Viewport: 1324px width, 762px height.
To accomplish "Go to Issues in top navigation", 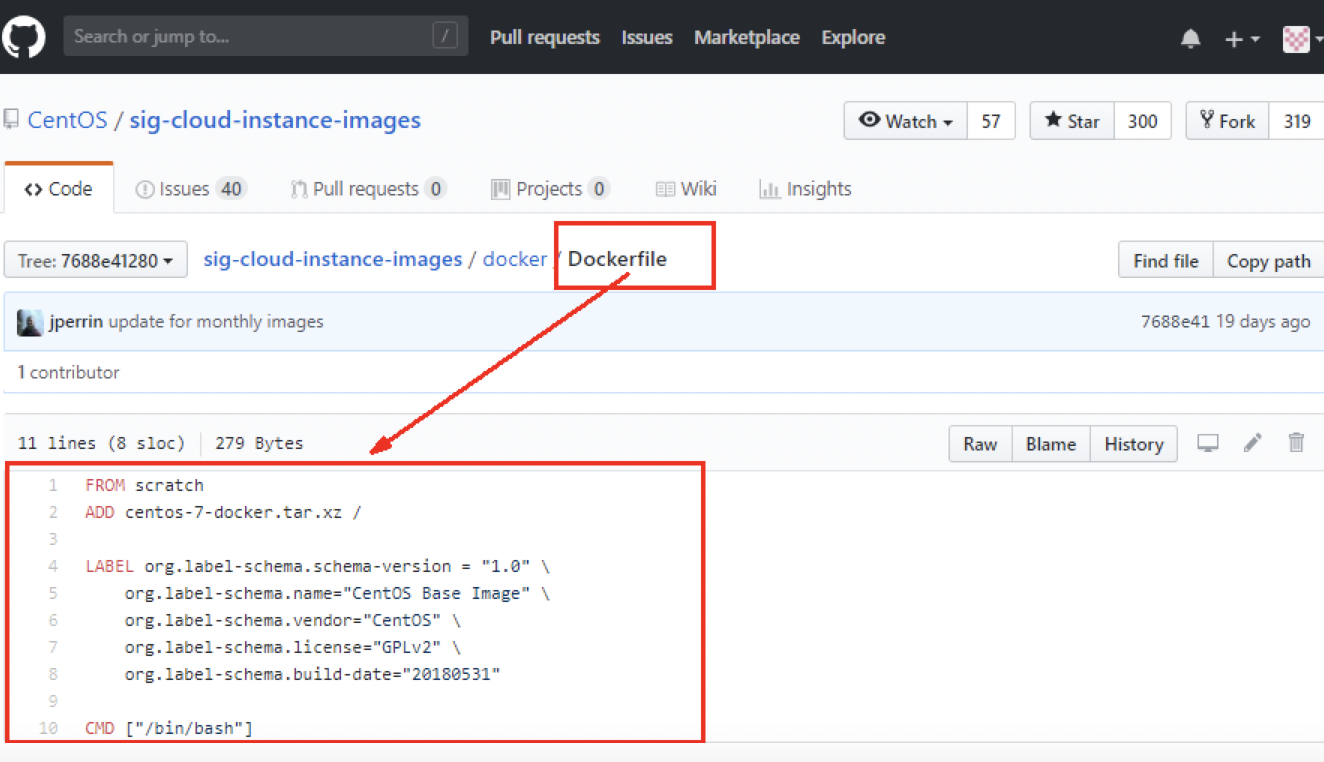I will point(647,37).
